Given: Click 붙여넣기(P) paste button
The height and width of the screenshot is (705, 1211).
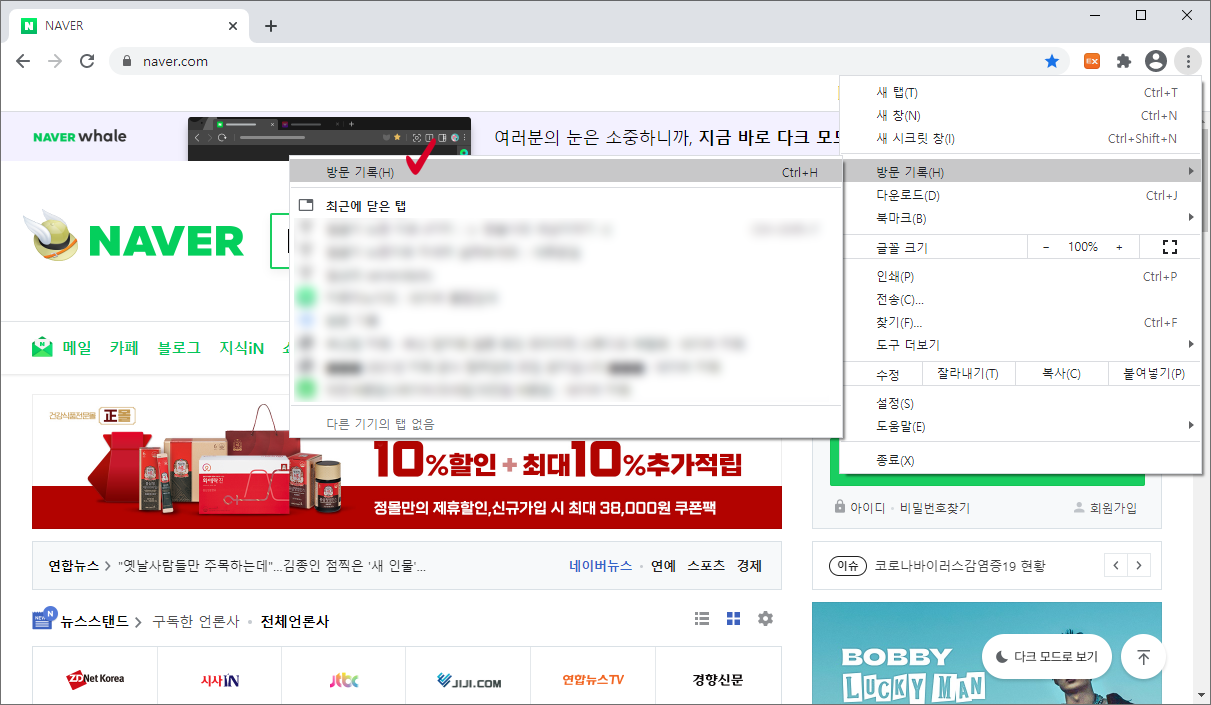Looking at the screenshot, I should (x=1155, y=374).
